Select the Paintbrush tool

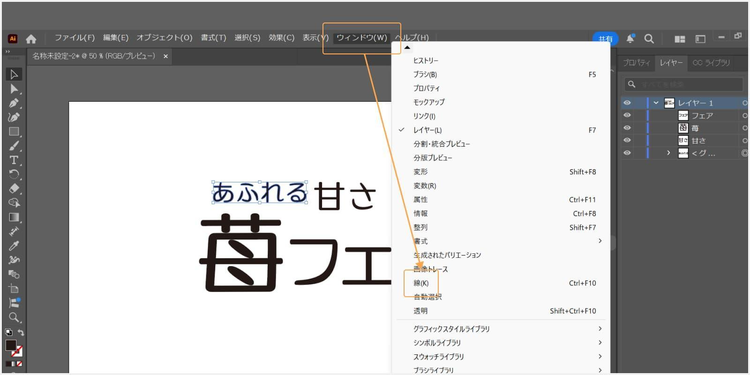tap(14, 146)
